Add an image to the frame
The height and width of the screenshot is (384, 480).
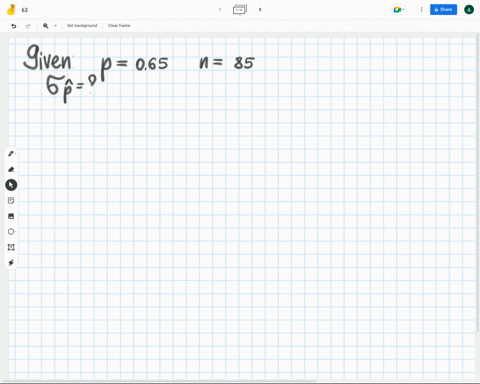pyautogui.click(x=11, y=216)
